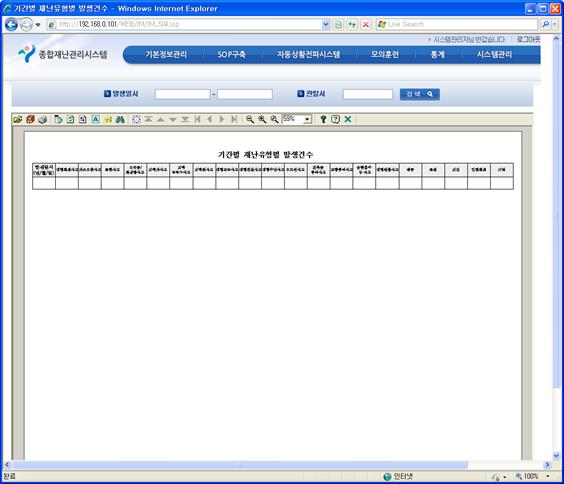Click the 검색 search button
This screenshot has height=484, width=564.
coord(419,94)
